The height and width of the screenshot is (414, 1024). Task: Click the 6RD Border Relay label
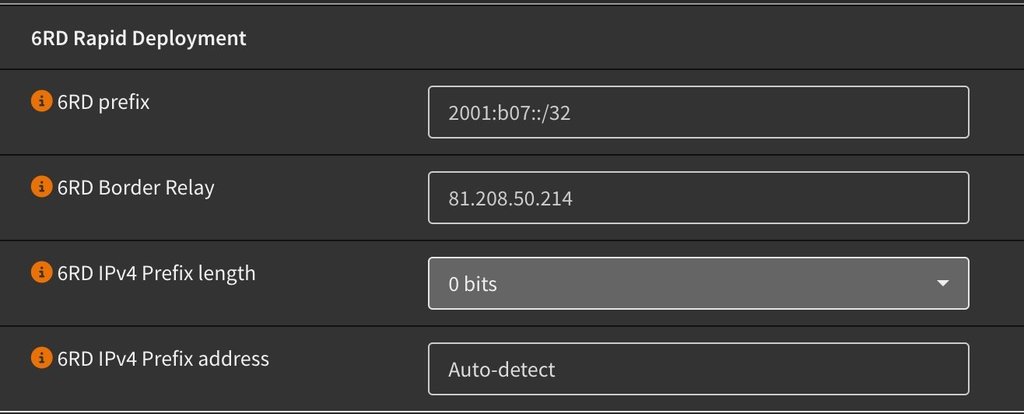[136, 187]
